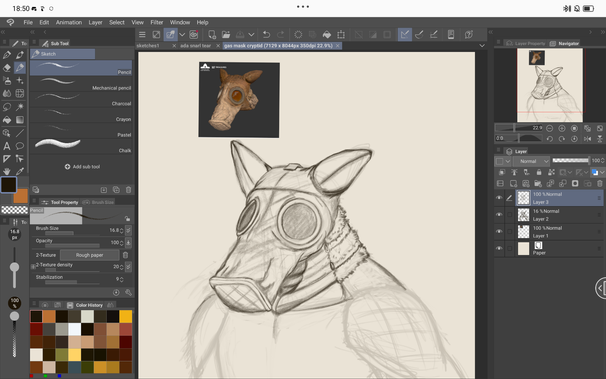Pick the yellow swatch in Color History
This screenshot has width=606, height=379.
point(126,317)
